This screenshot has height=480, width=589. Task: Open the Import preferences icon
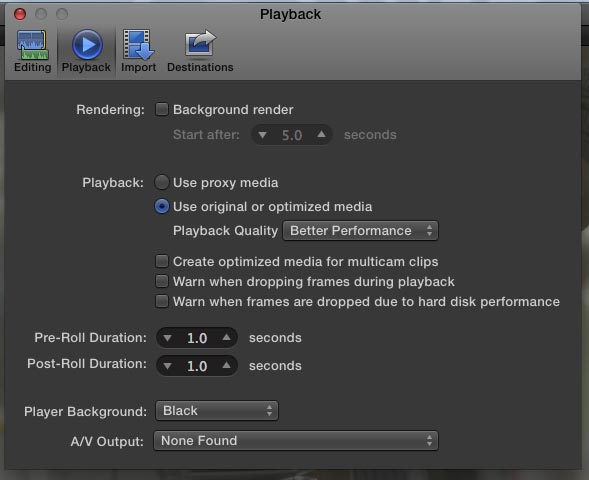[x=138, y=45]
